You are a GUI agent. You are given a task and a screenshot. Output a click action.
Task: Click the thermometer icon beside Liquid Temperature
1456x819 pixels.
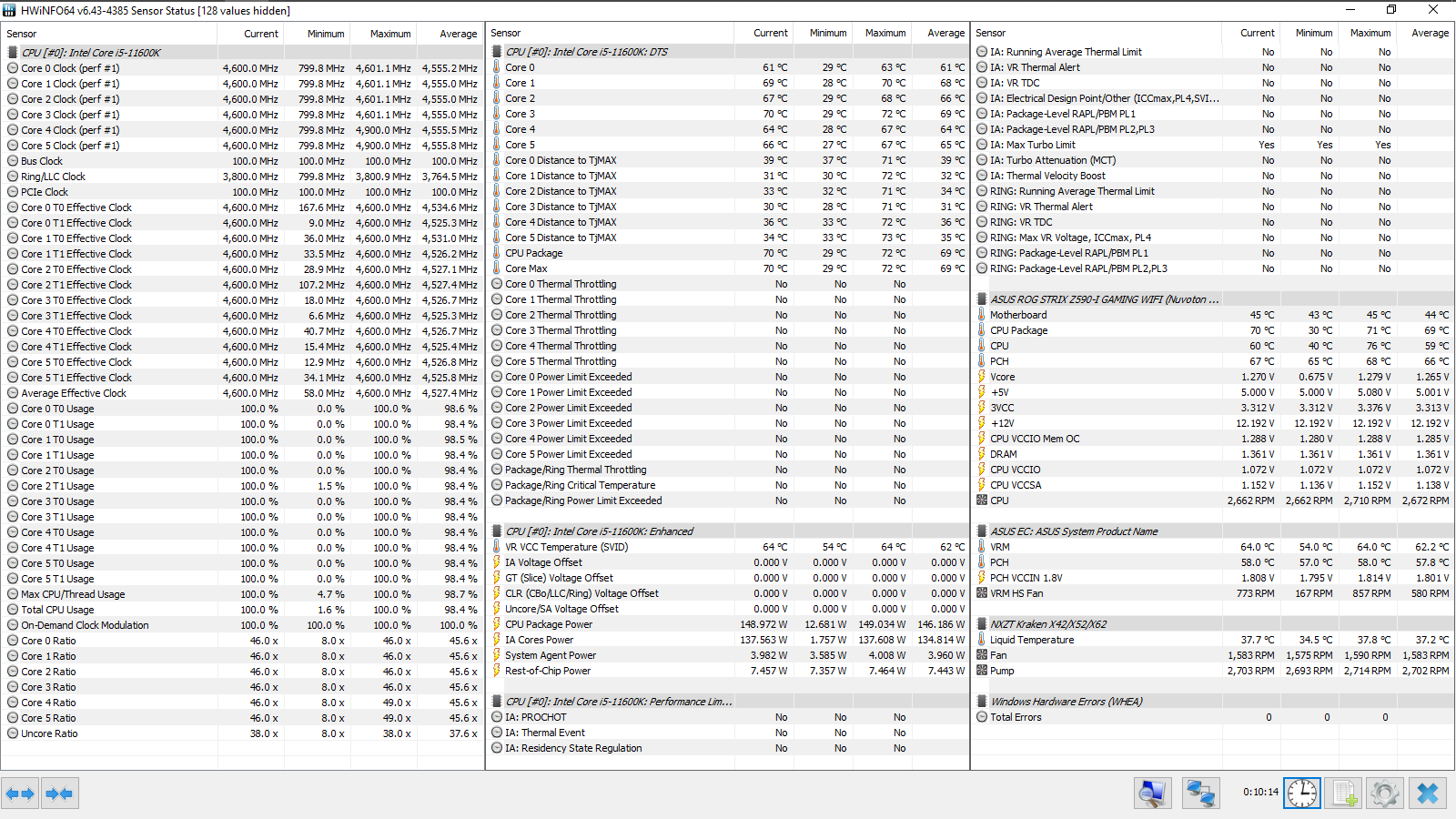[982, 640]
